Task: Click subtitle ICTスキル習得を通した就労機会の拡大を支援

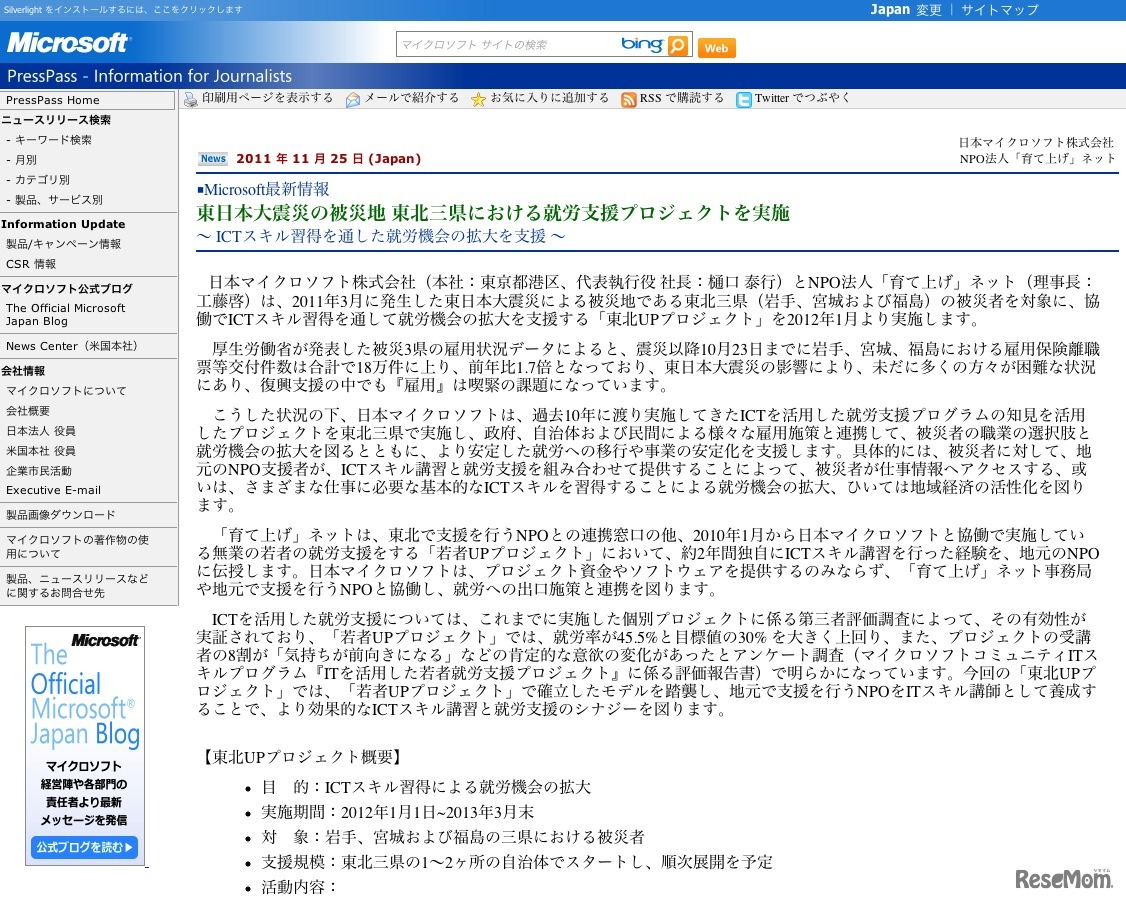Action: (381, 236)
